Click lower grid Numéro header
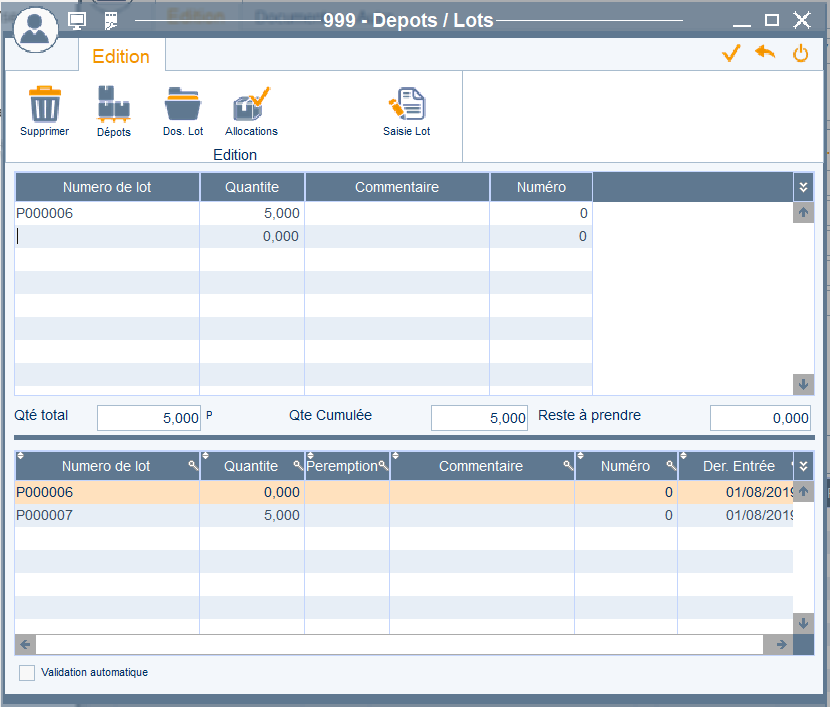Viewport: 830px width, 707px height. (x=625, y=466)
